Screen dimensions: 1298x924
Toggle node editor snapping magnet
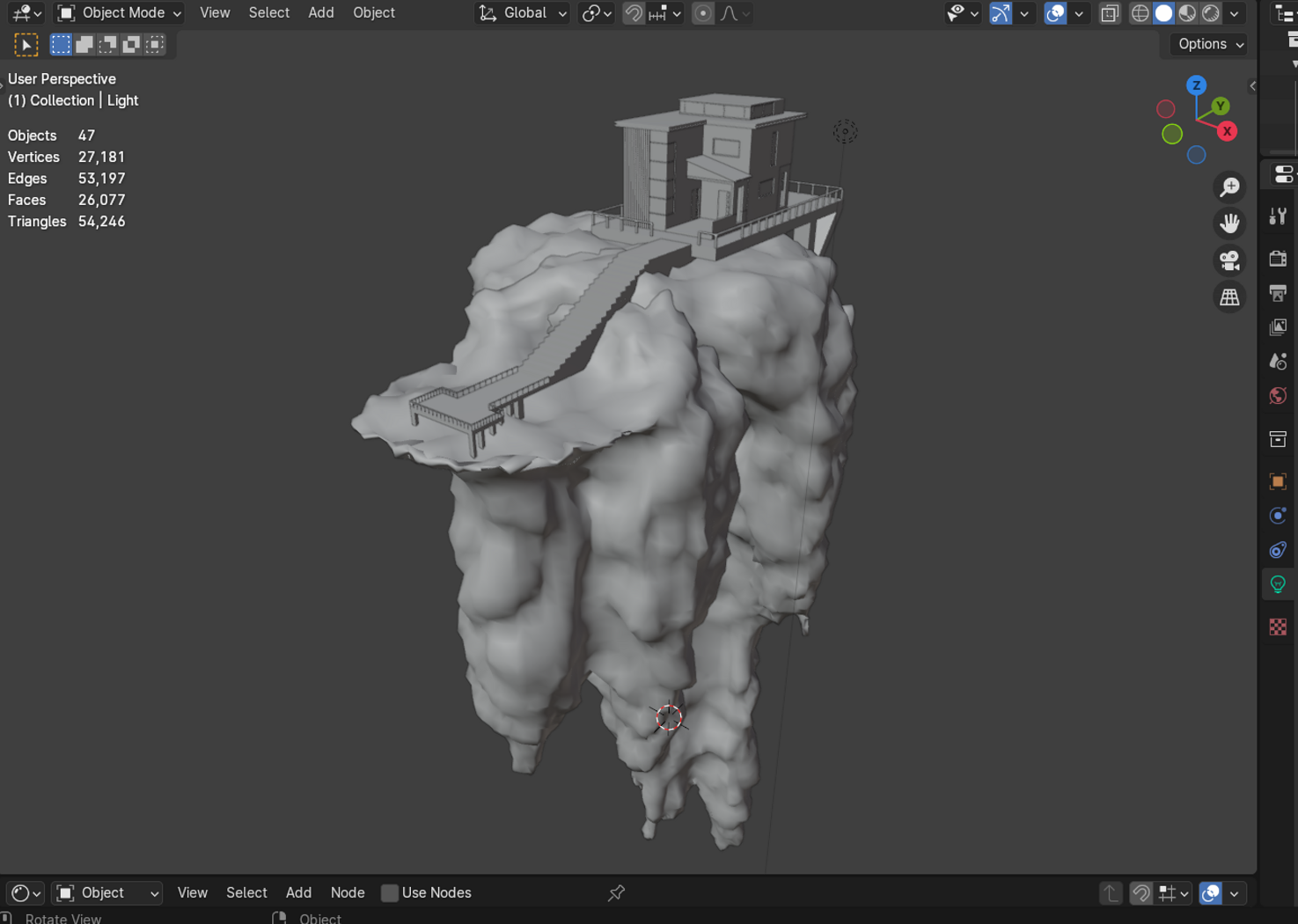pos(1140,893)
